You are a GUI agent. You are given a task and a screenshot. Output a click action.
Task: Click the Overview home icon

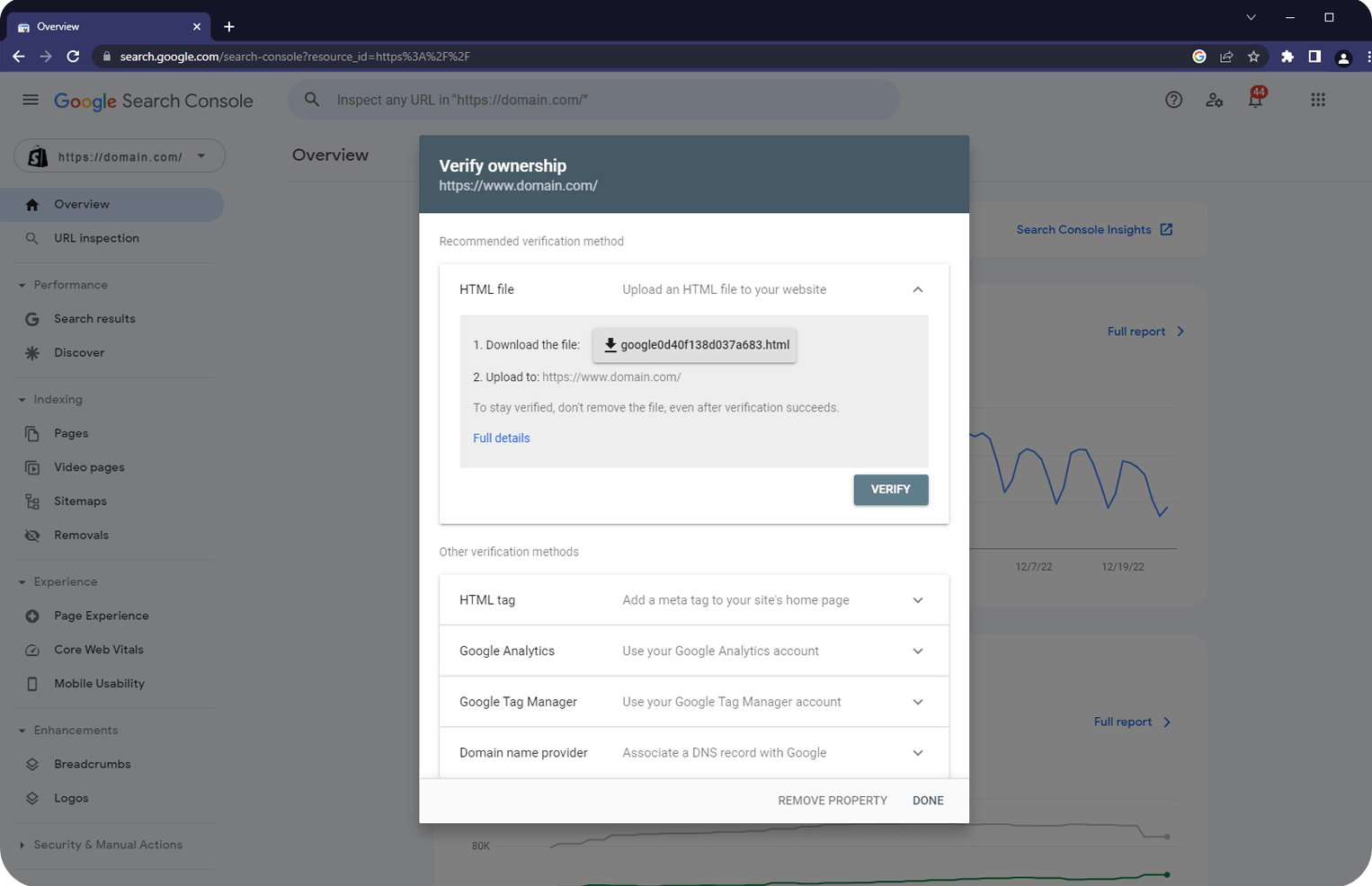(32, 205)
